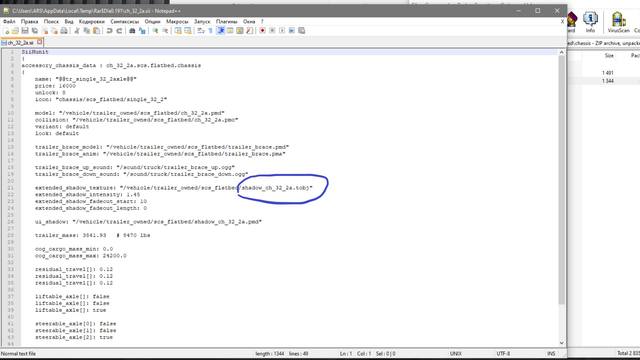Viewport: 640px width, 360px height.
Task: Open the Кодировки menu
Action: tap(91, 21)
